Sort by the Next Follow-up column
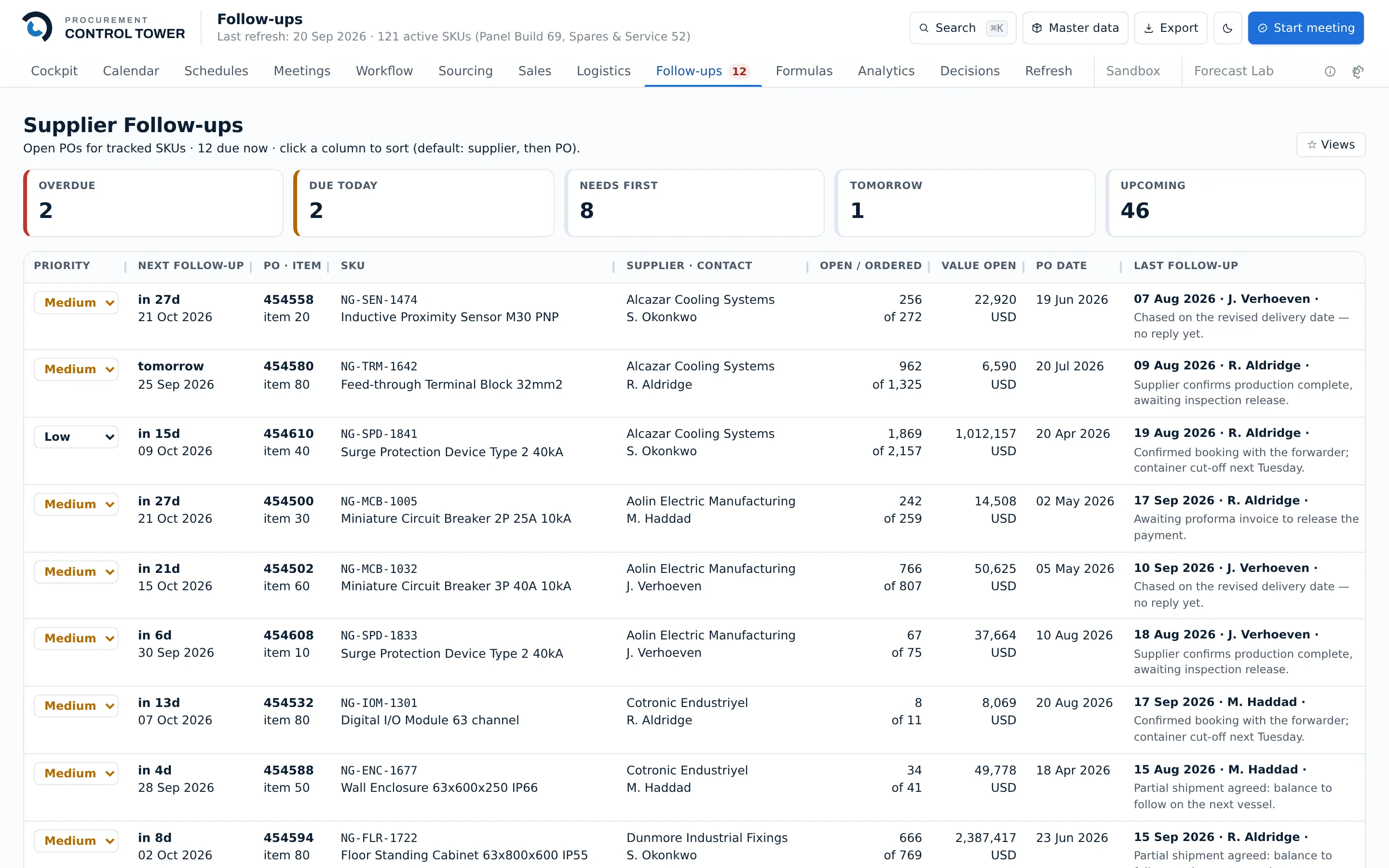 click(191, 266)
